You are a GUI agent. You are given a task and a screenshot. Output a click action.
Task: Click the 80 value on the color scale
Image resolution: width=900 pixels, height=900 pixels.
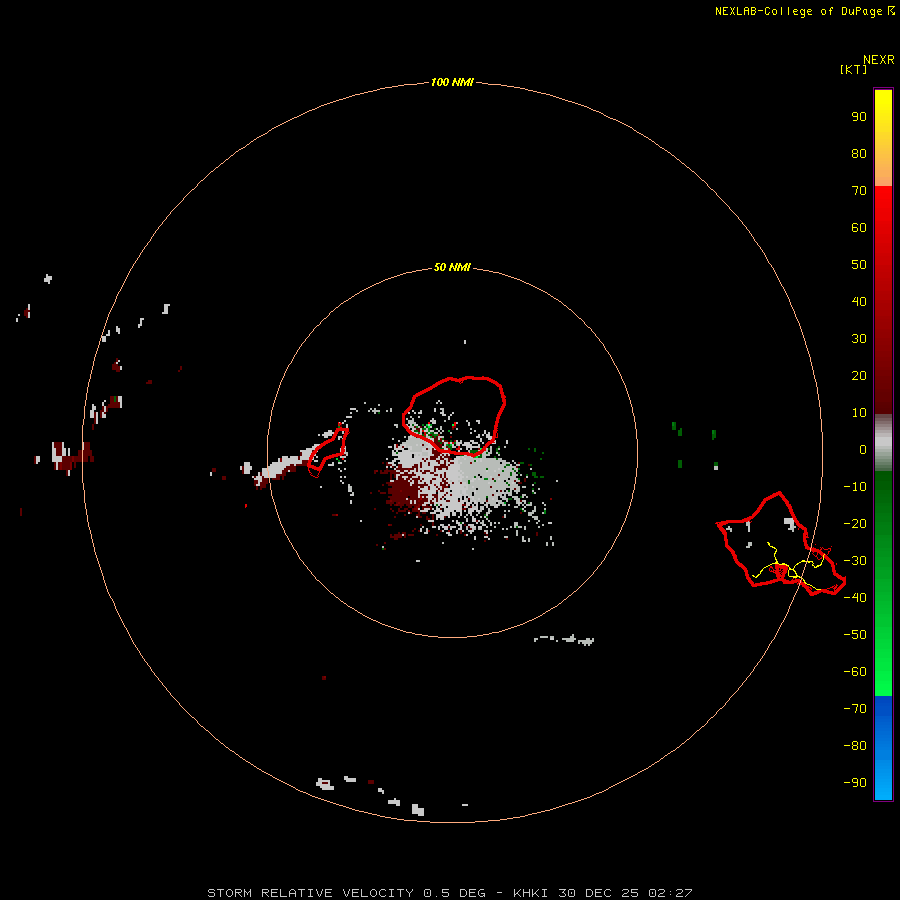(859, 153)
